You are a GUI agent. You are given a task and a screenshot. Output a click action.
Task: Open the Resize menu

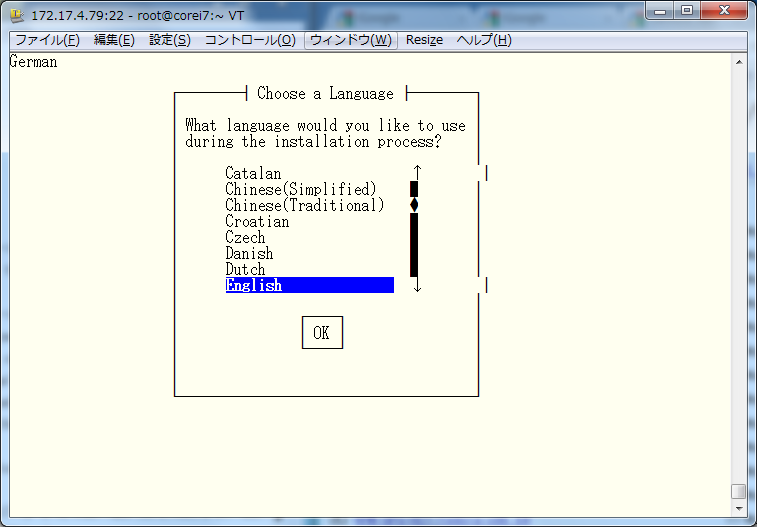[424, 40]
